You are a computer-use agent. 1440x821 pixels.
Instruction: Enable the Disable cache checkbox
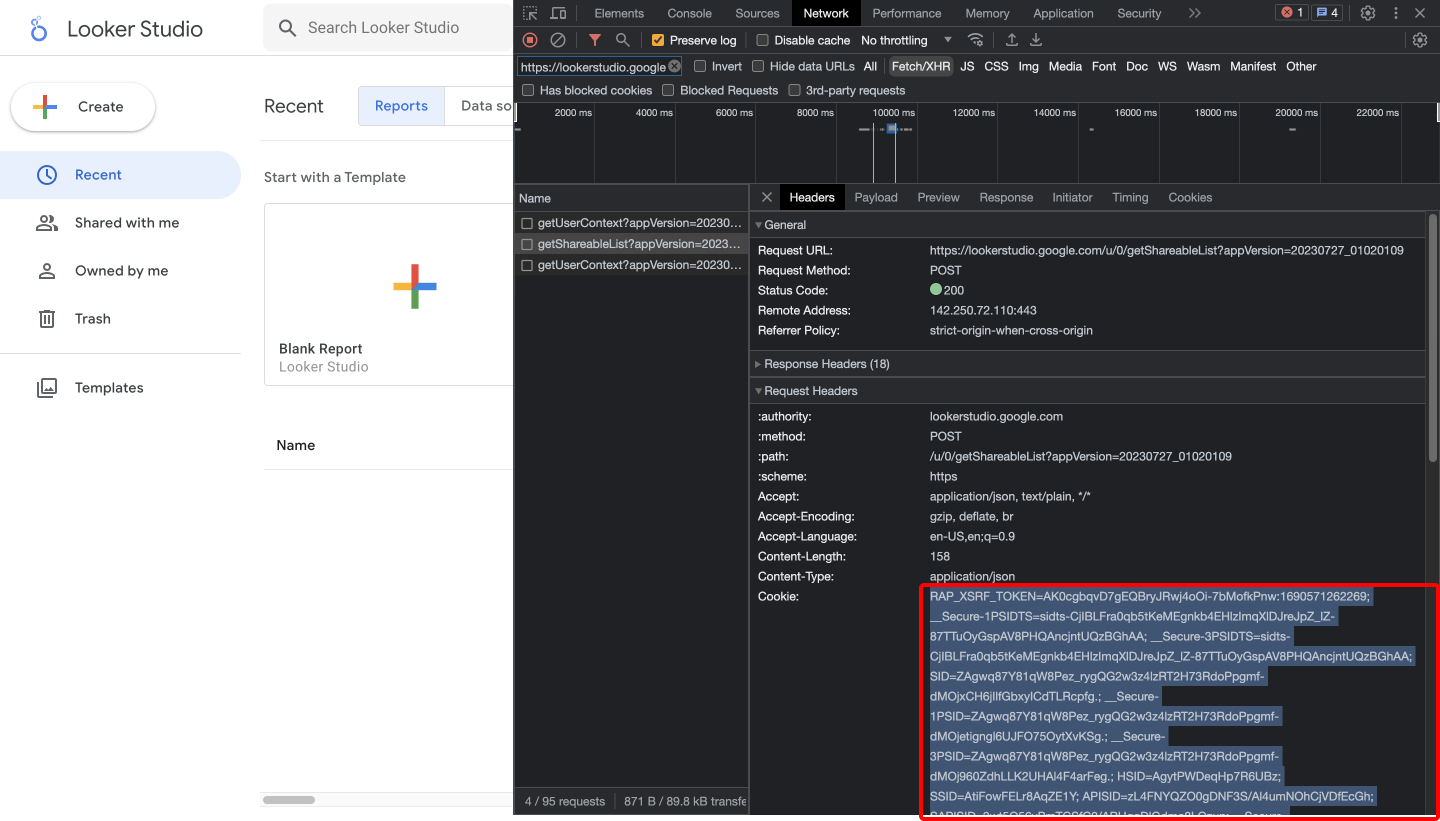click(x=763, y=40)
